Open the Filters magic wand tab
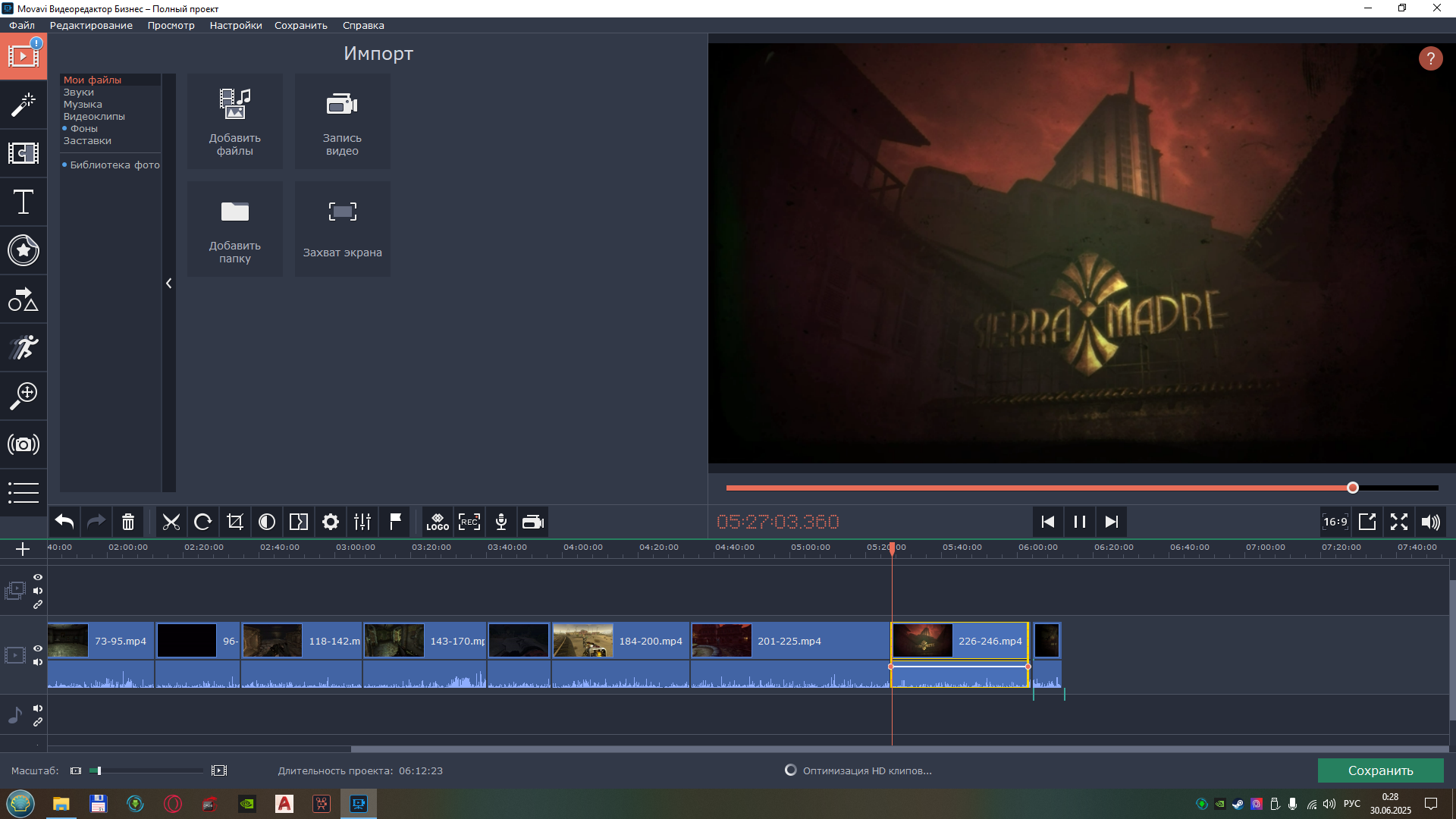1456x819 pixels. pyautogui.click(x=24, y=105)
